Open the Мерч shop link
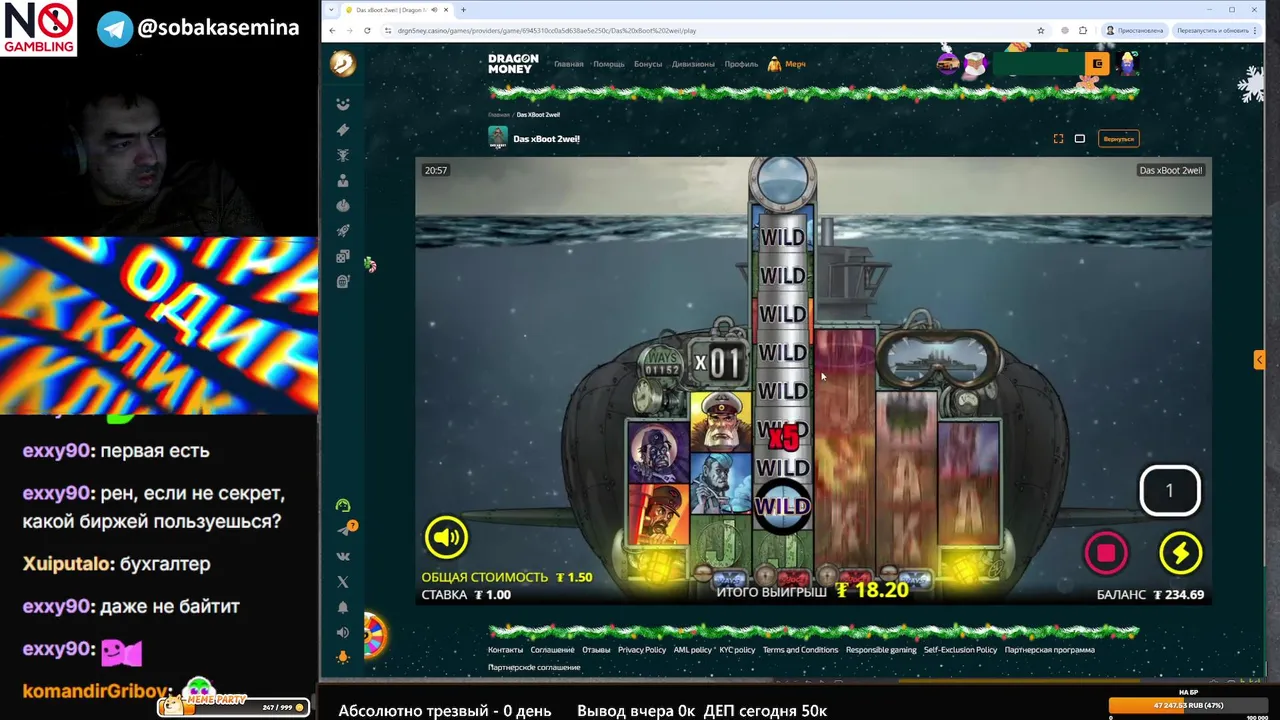Screen dimensions: 1280x720 click(x=787, y=64)
